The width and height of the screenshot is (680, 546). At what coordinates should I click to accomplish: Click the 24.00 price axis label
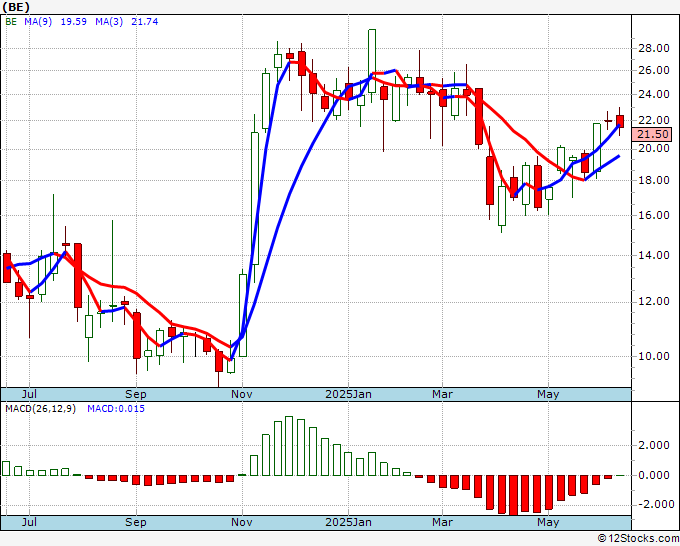[654, 94]
